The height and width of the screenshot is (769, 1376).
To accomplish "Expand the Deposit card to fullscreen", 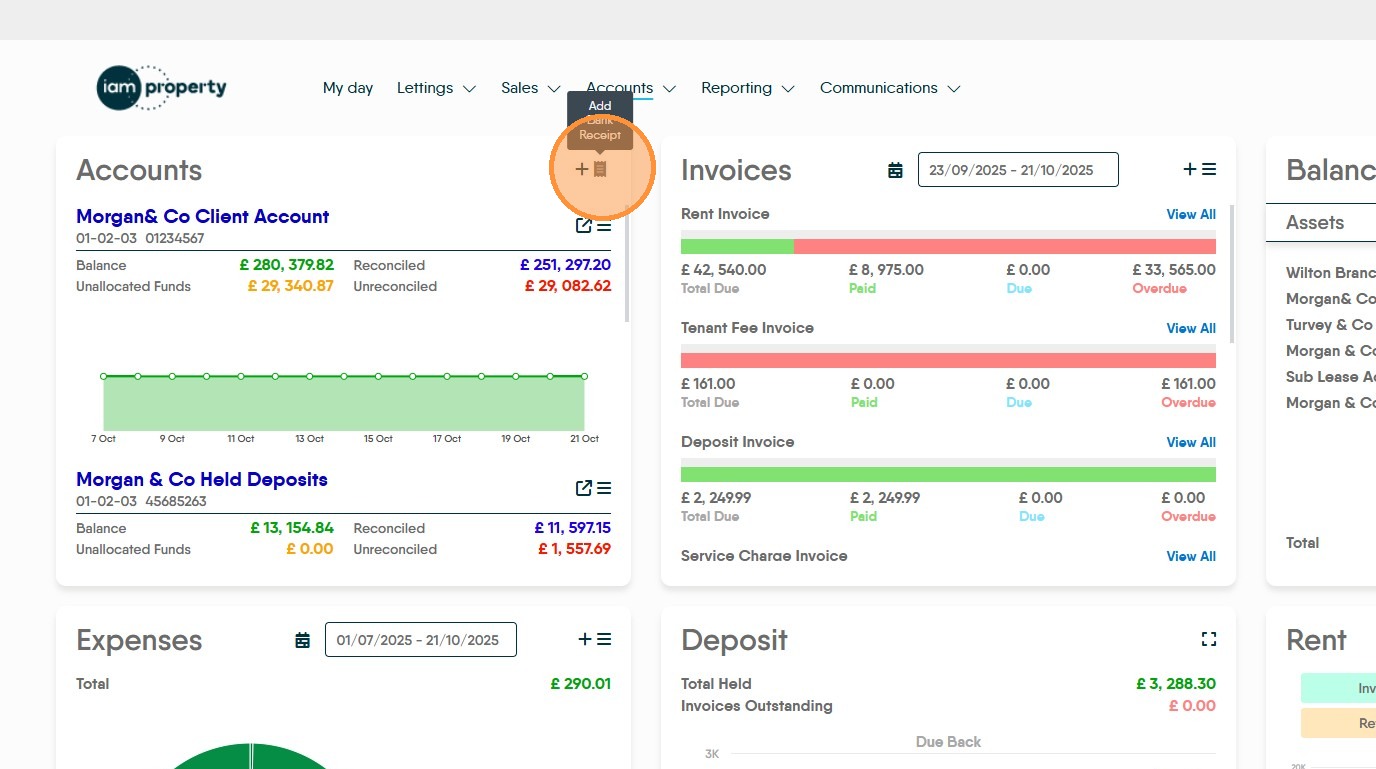I will pos(1208,639).
